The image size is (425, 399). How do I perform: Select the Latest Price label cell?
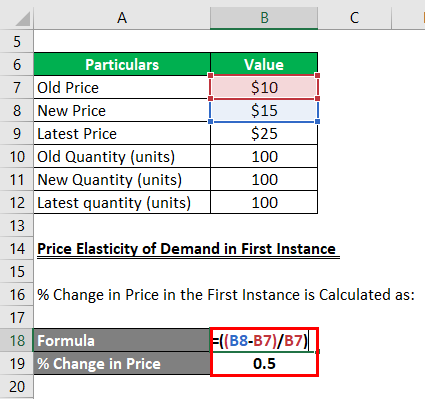(x=122, y=133)
